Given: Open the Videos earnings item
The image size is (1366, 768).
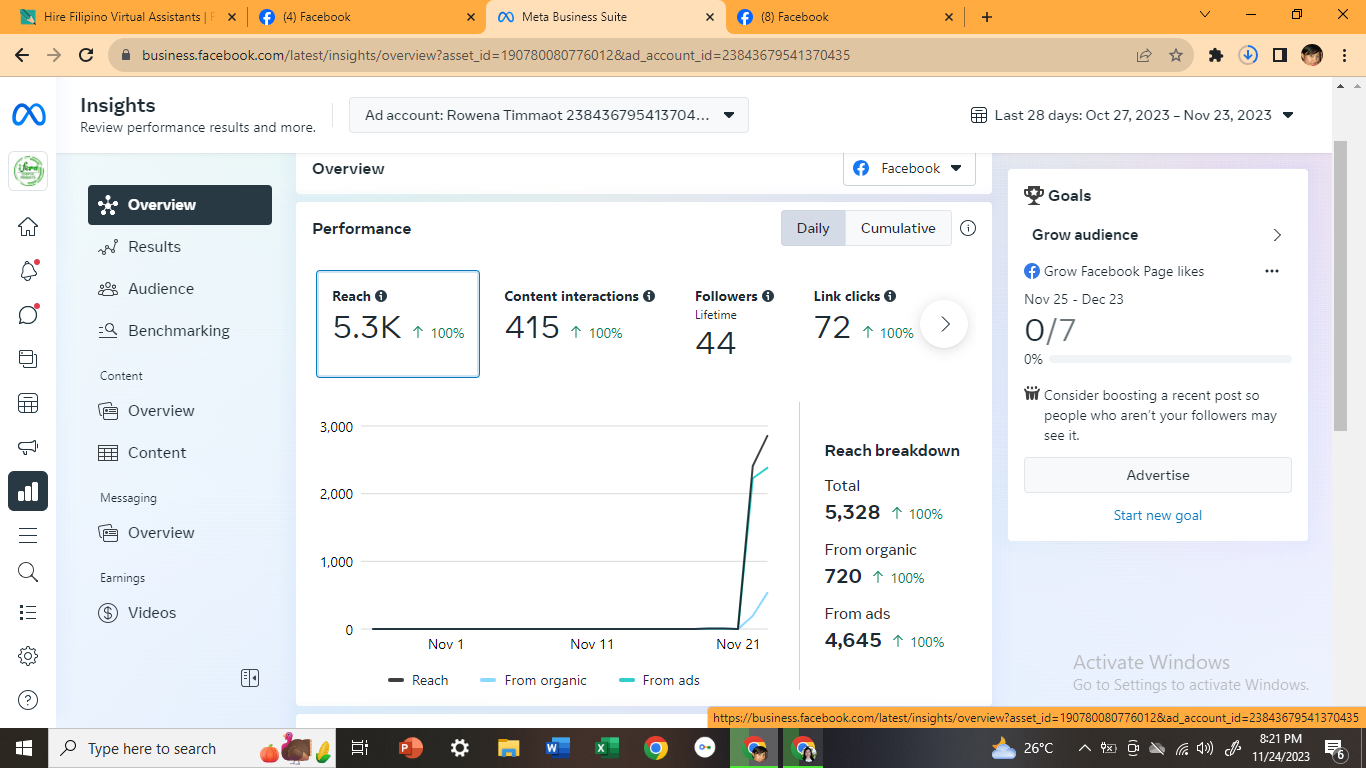Looking at the screenshot, I should (180, 613).
